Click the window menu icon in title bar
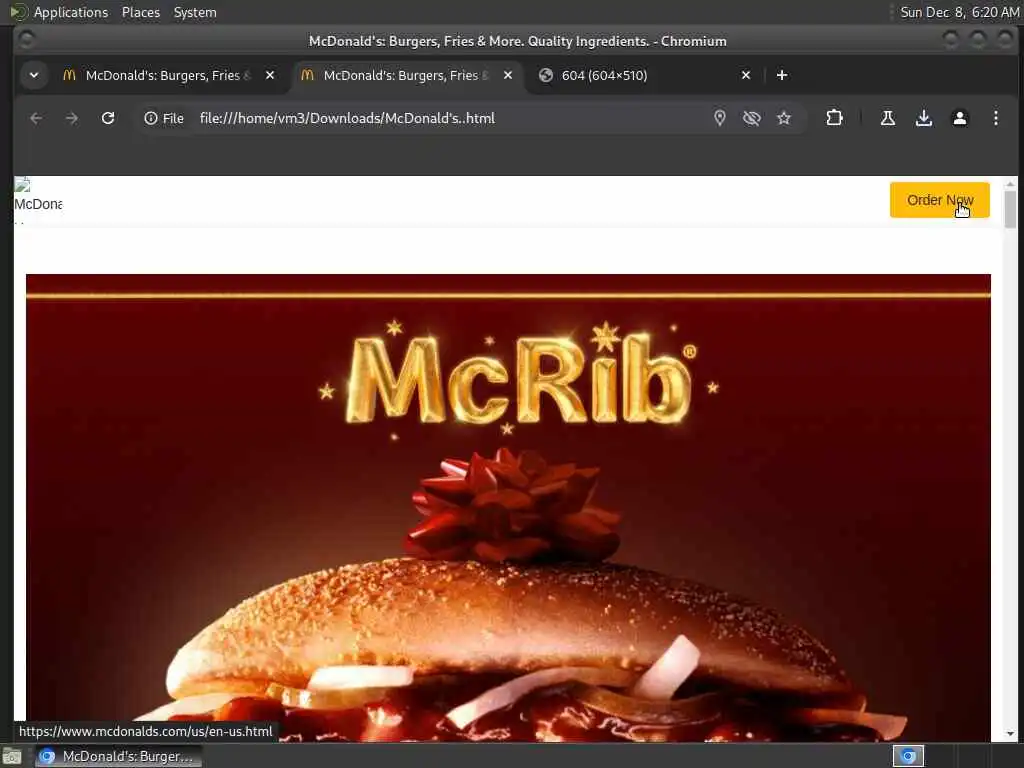Viewport: 1024px width, 768px height. [26, 40]
